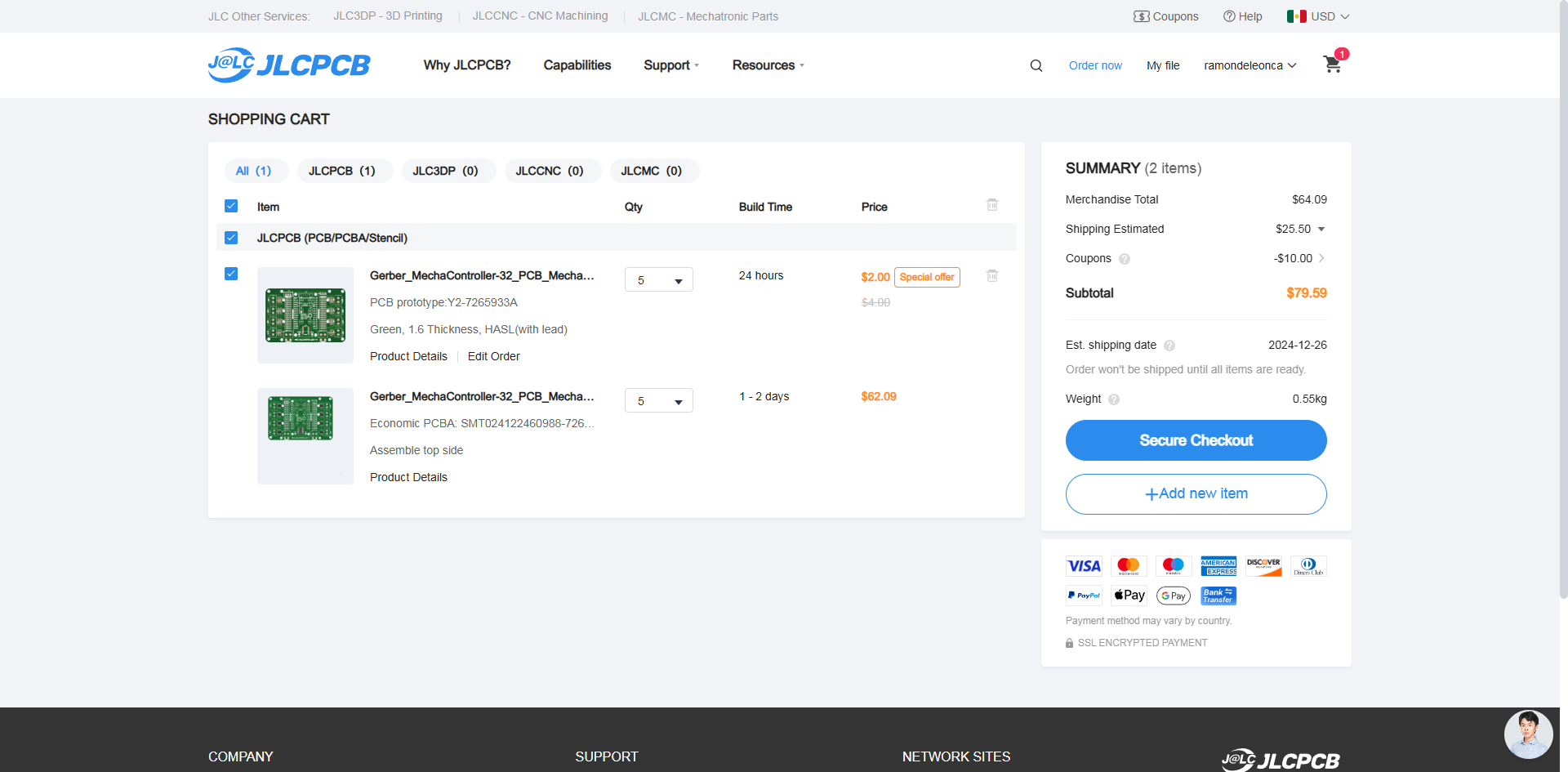1568x772 pixels.
Task: Click the Diners Club icon
Action: click(x=1308, y=566)
